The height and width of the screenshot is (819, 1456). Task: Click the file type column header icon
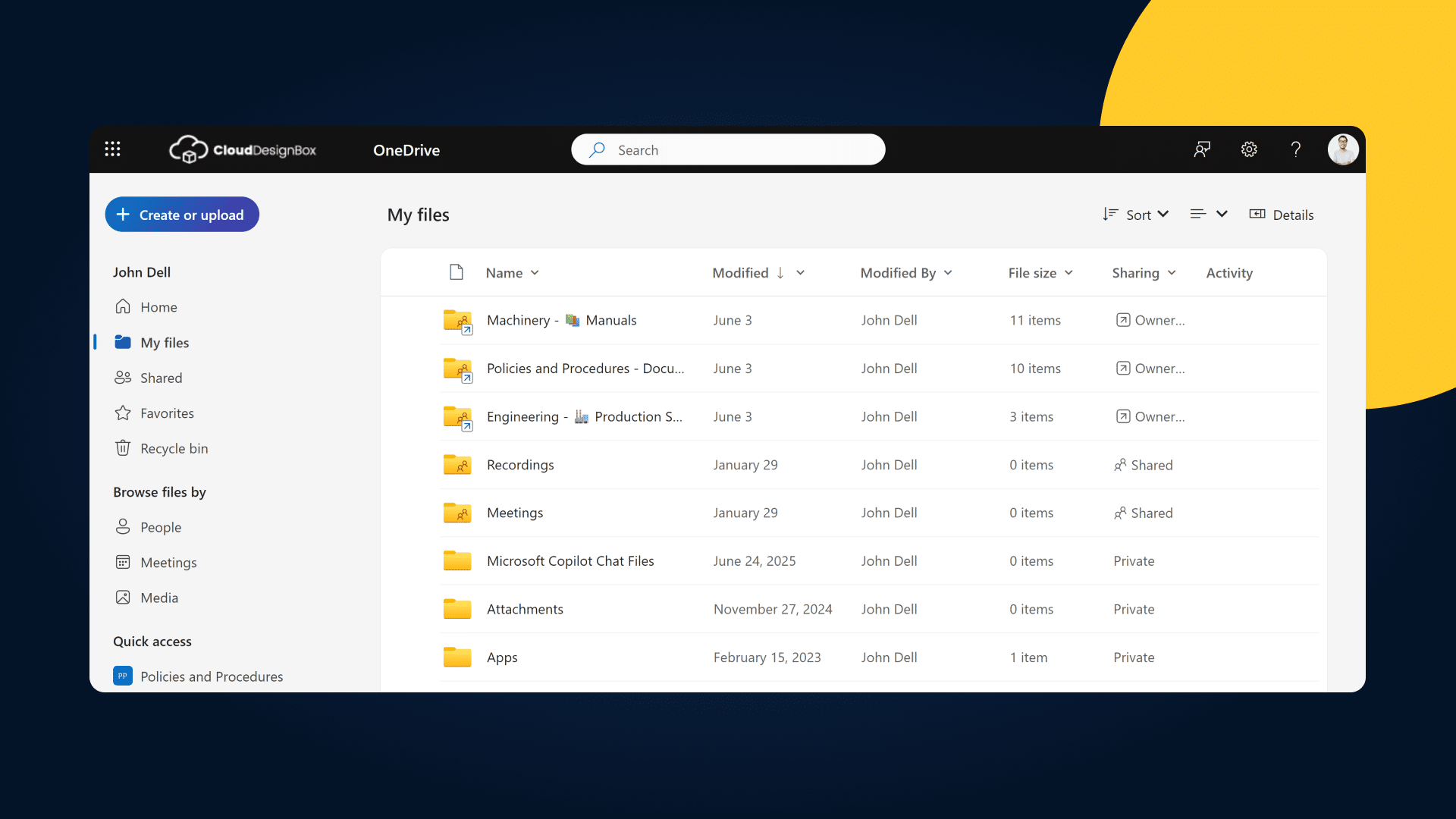[457, 272]
